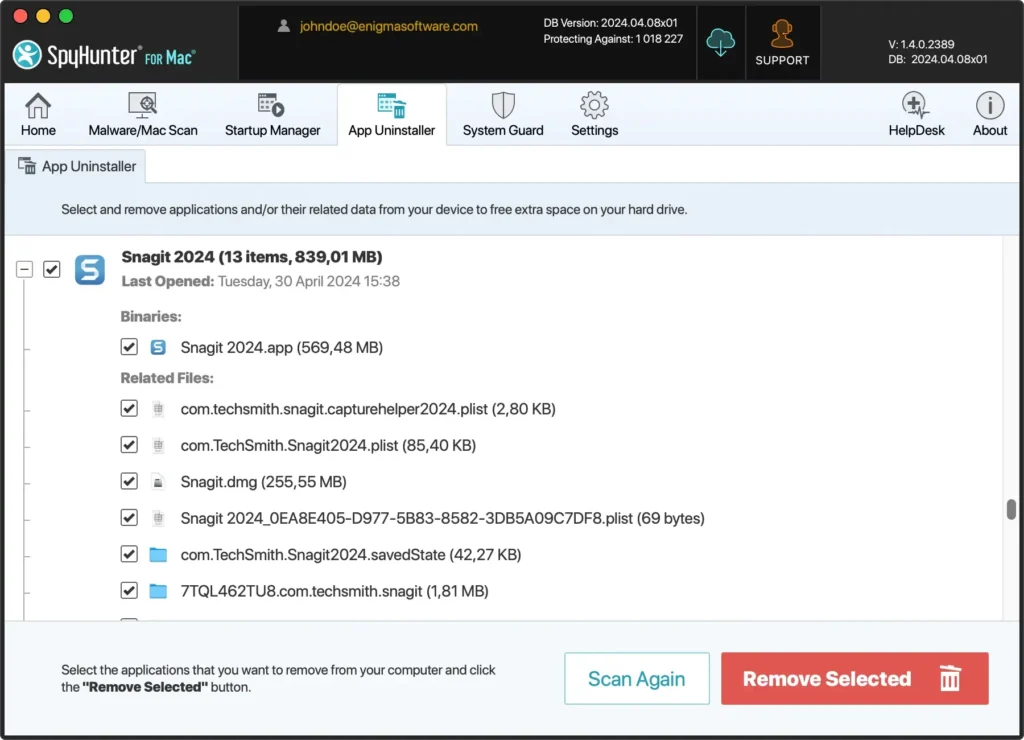Click the HelpDesk label text
This screenshot has height=740, width=1024.
pos(916,130)
